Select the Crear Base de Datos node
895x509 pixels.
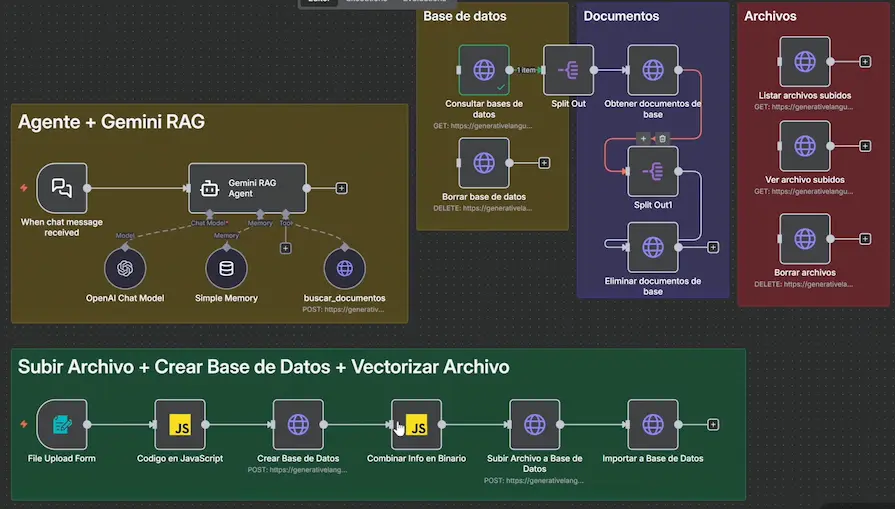(298, 425)
